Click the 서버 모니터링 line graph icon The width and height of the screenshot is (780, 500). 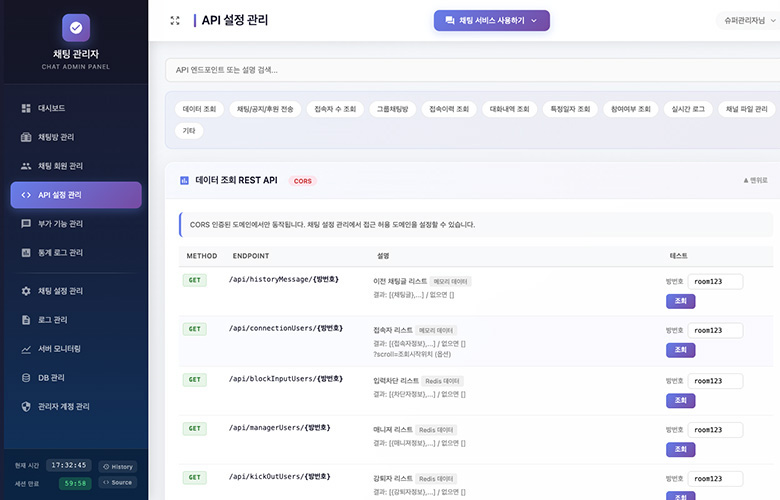[x=26, y=349]
